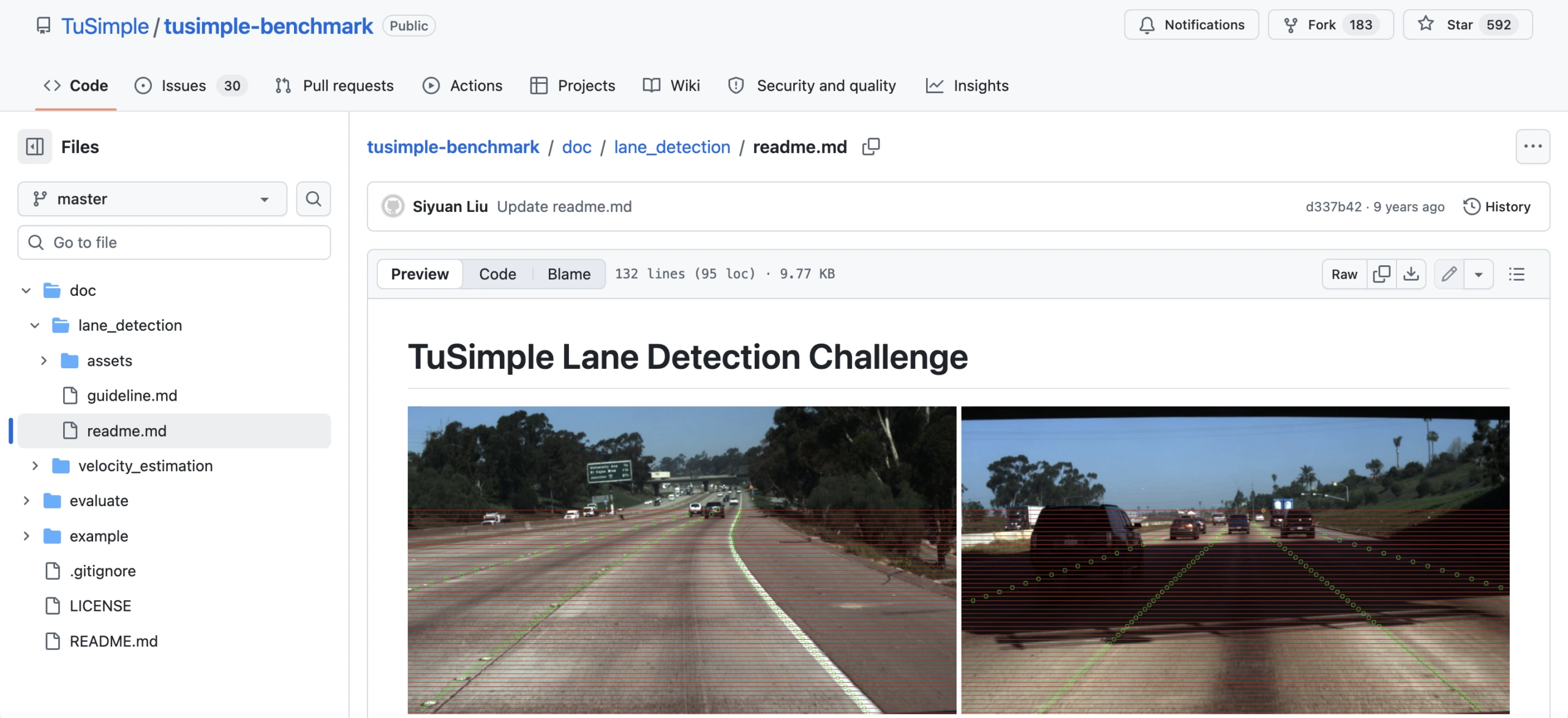The height and width of the screenshot is (718, 1568).
Task: Click the Fork count 183
Action: click(x=1361, y=25)
